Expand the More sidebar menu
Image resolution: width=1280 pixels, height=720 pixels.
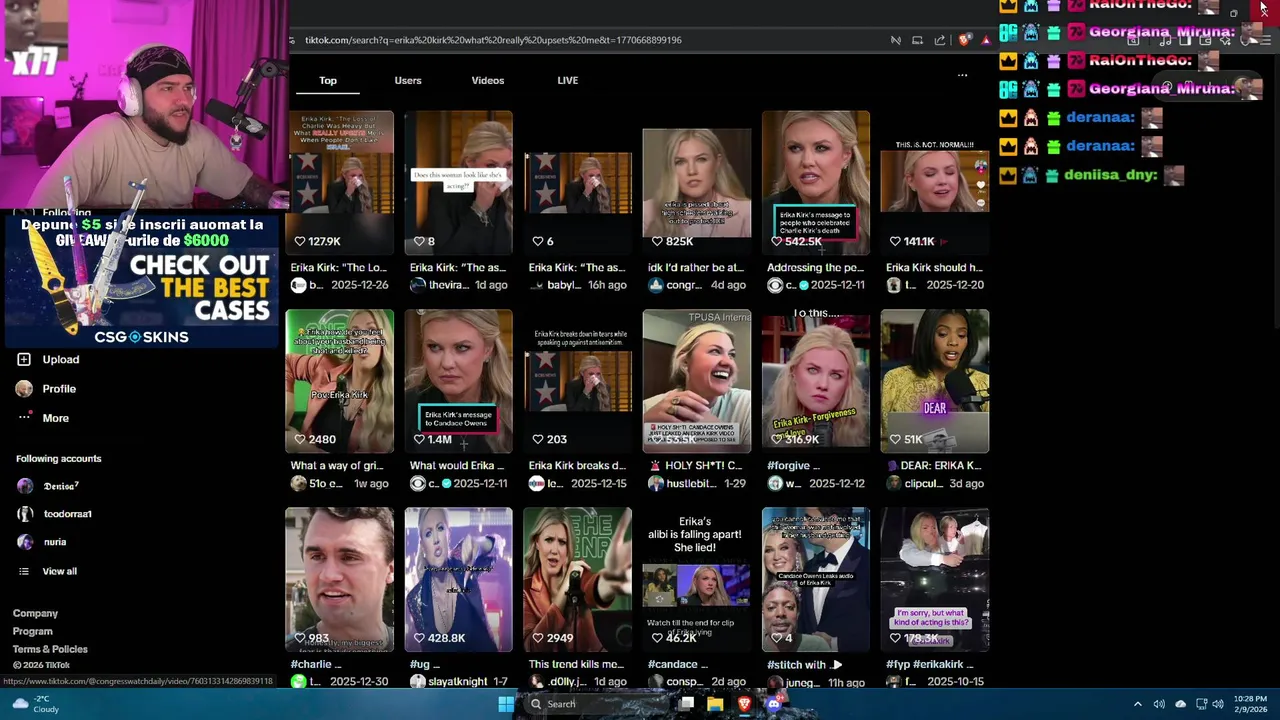55,418
